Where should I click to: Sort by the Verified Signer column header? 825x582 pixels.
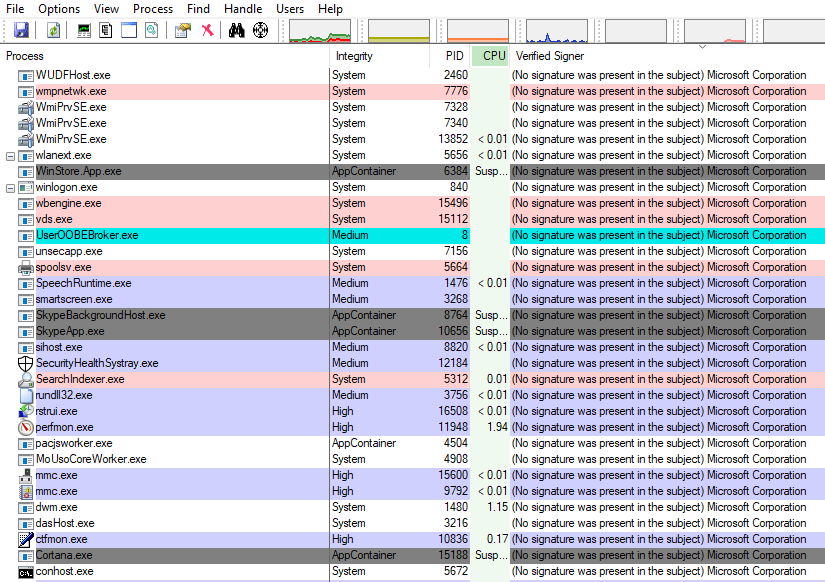667,56
